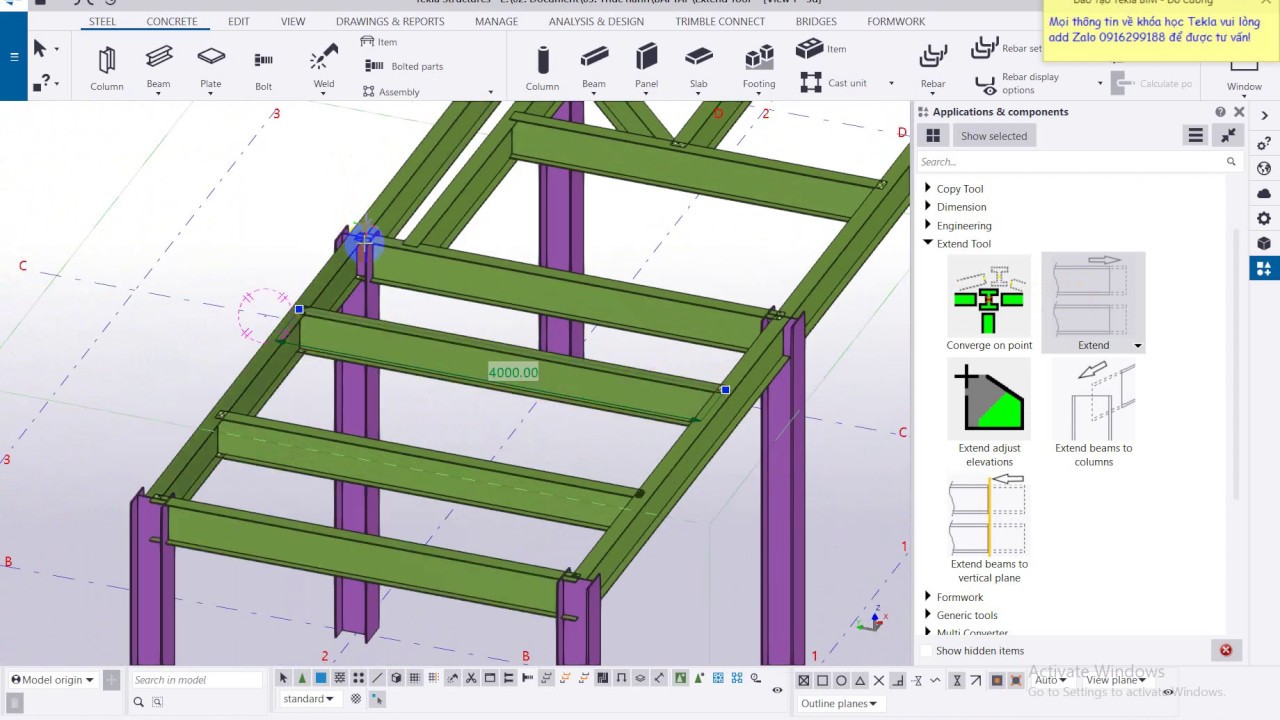Viewport: 1280px width, 720px height.
Task: Open the hamburger file menu
Action: (x=14, y=57)
